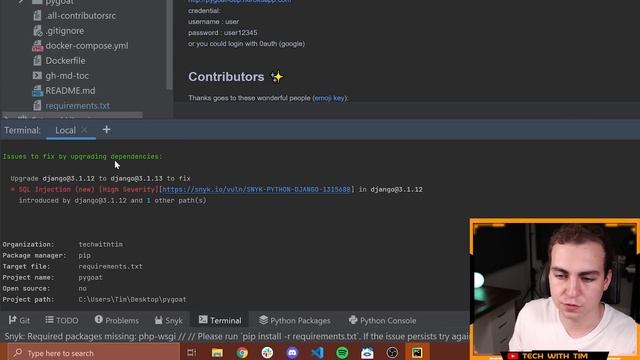This screenshot has width=640, height=360.
Task: Select gh-md-toc in the project tree
Action: click(x=67, y=76)
